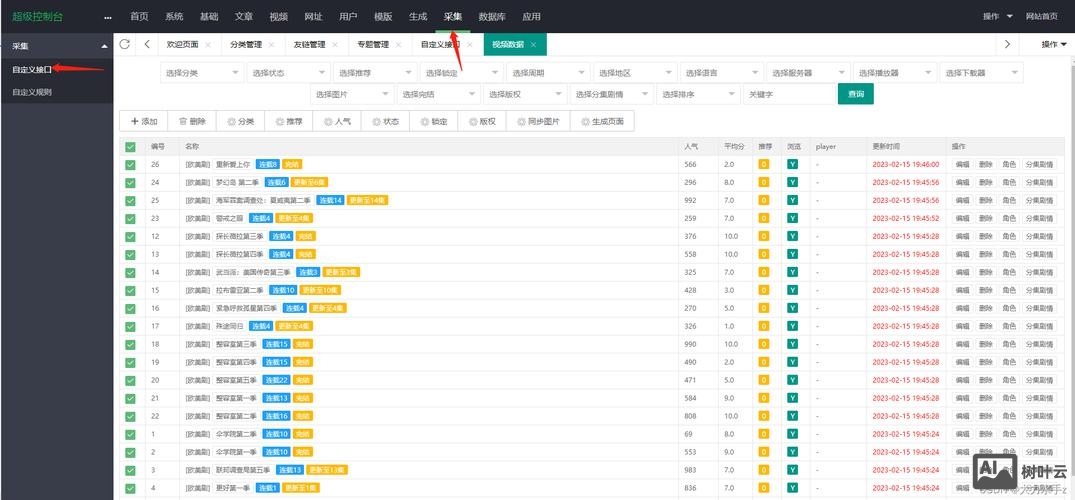Image resolution: width=1075 pixels, height=500 pixels.
Task: Click the yellow 0 badge in row 17
Action: pos(763,326)
